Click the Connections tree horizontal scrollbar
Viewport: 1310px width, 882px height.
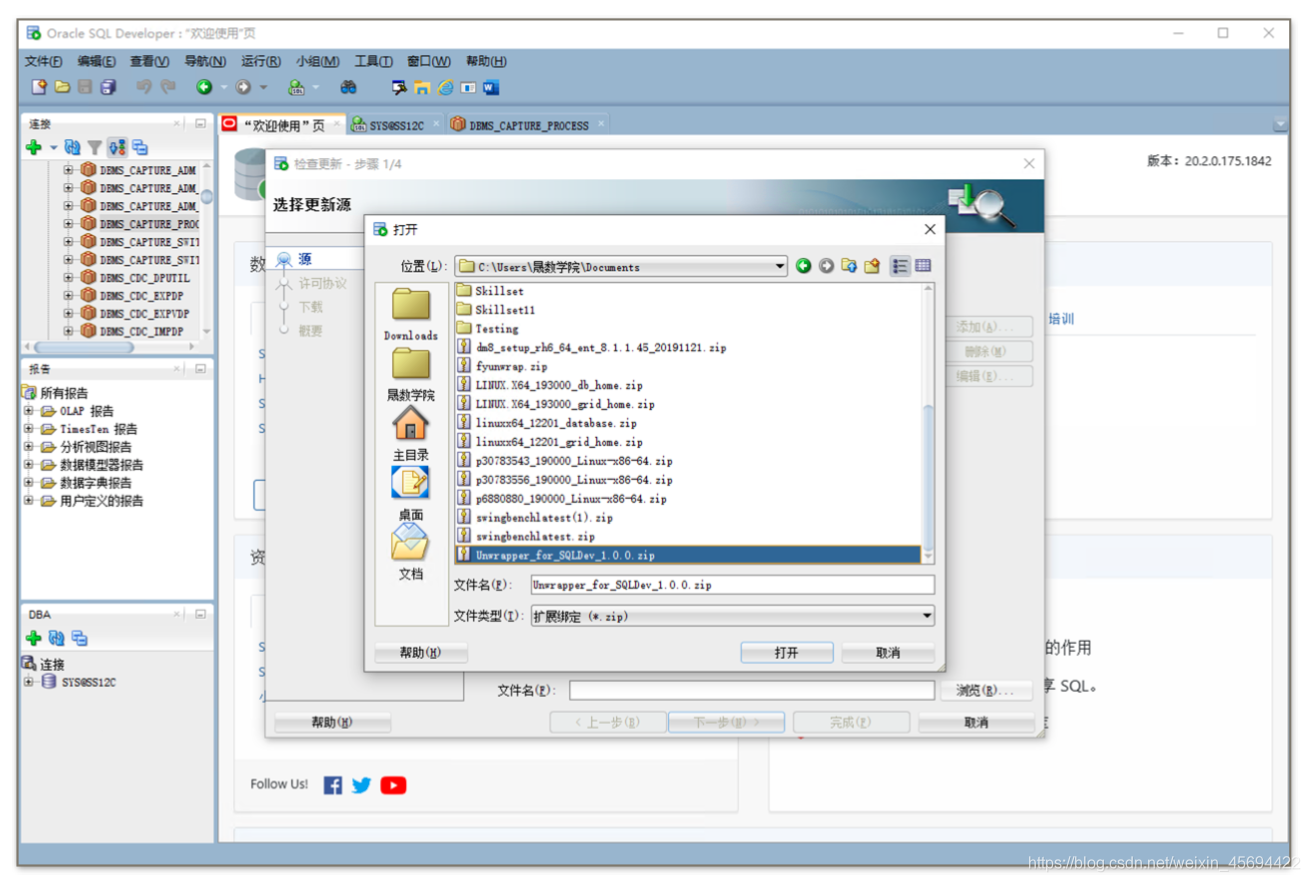(84, 347)
